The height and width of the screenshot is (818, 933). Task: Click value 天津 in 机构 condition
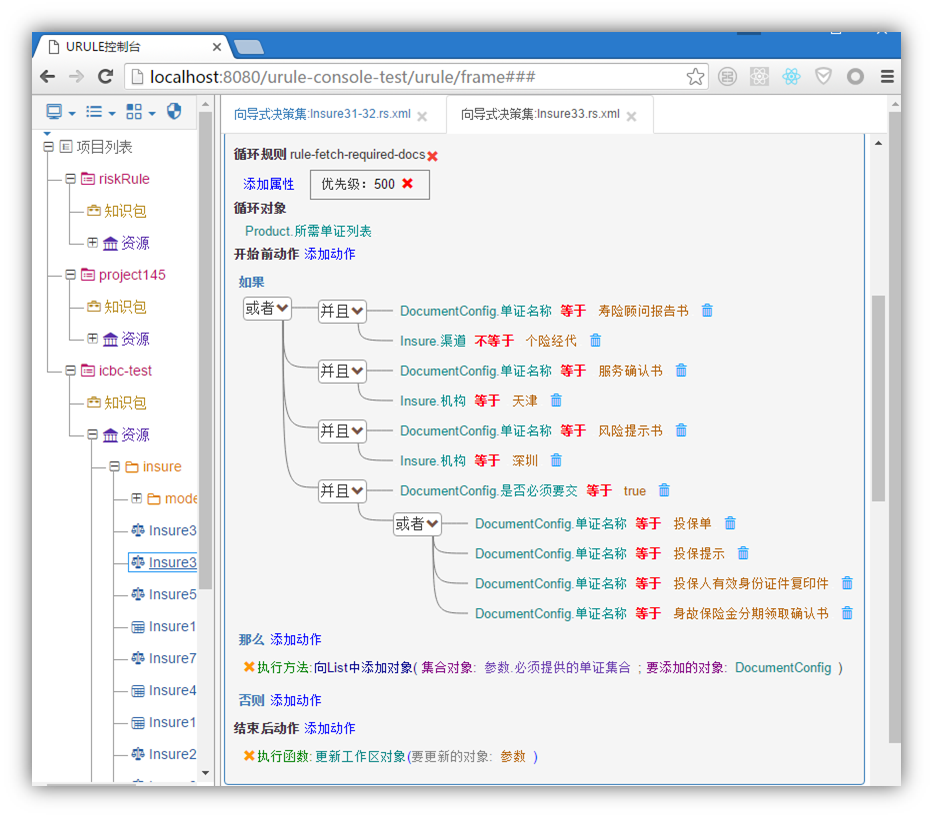[x=525, y=400]
